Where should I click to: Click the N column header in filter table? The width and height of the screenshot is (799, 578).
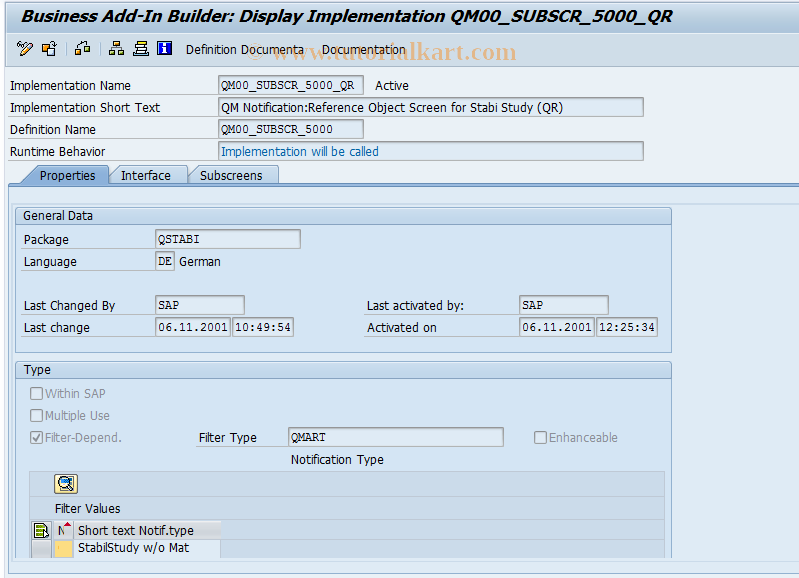point(63,531)
